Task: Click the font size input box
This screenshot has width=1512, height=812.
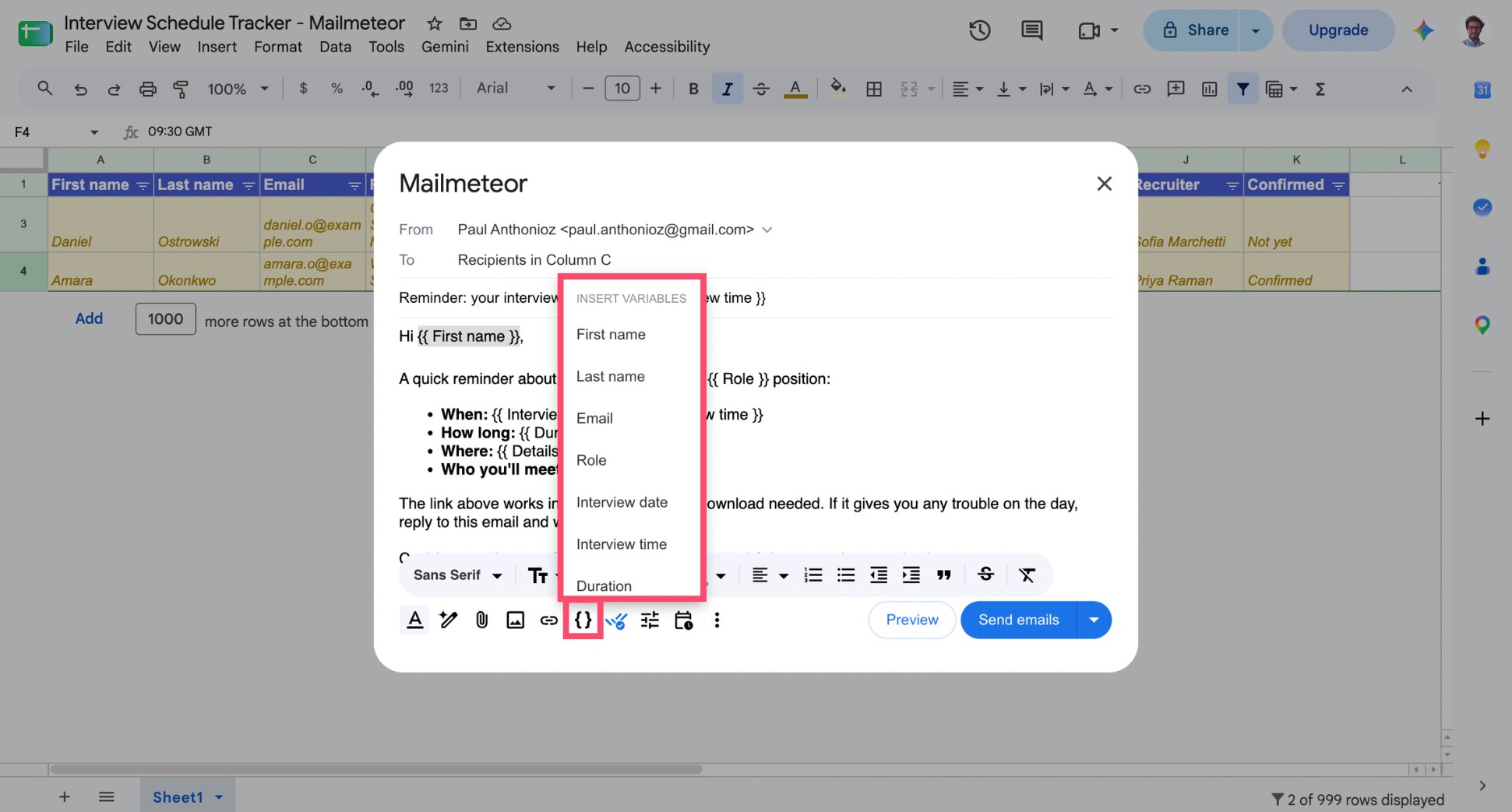Action: tap(622, 88)
